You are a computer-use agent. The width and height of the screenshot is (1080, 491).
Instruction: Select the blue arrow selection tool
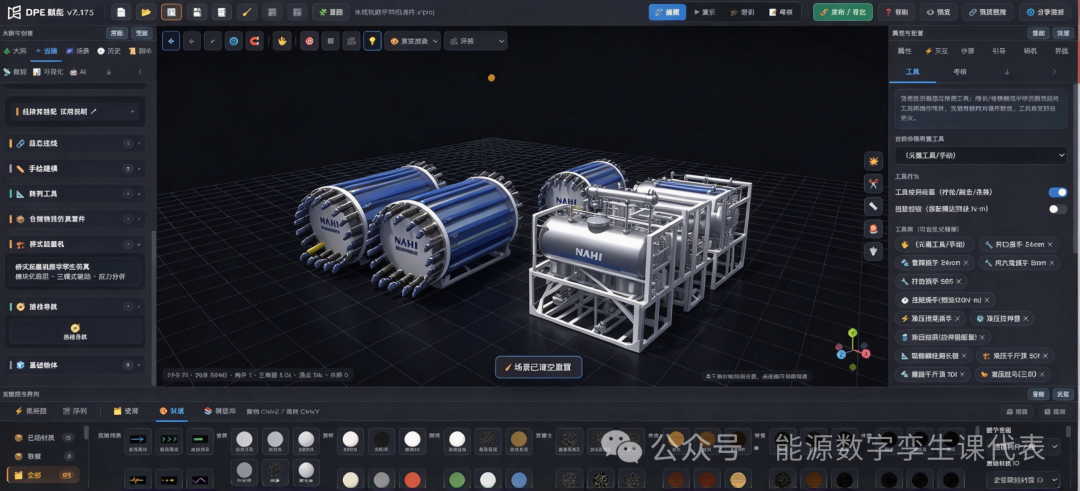tap(171, 41)
